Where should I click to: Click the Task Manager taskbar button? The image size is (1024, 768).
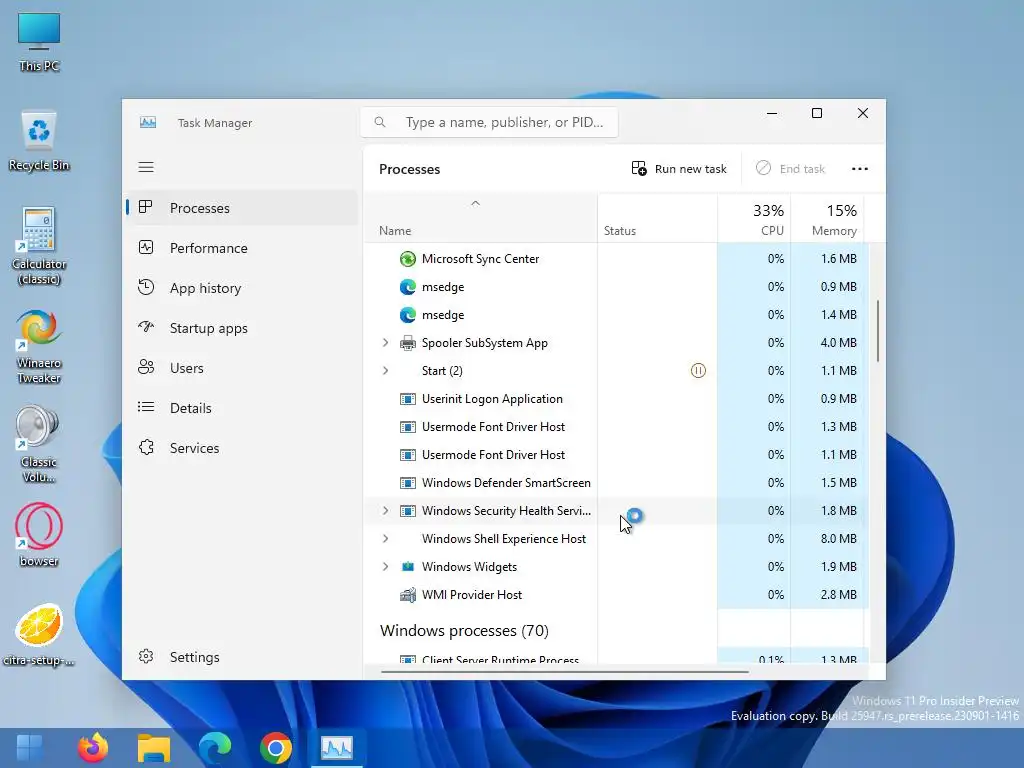click(336, 748)
